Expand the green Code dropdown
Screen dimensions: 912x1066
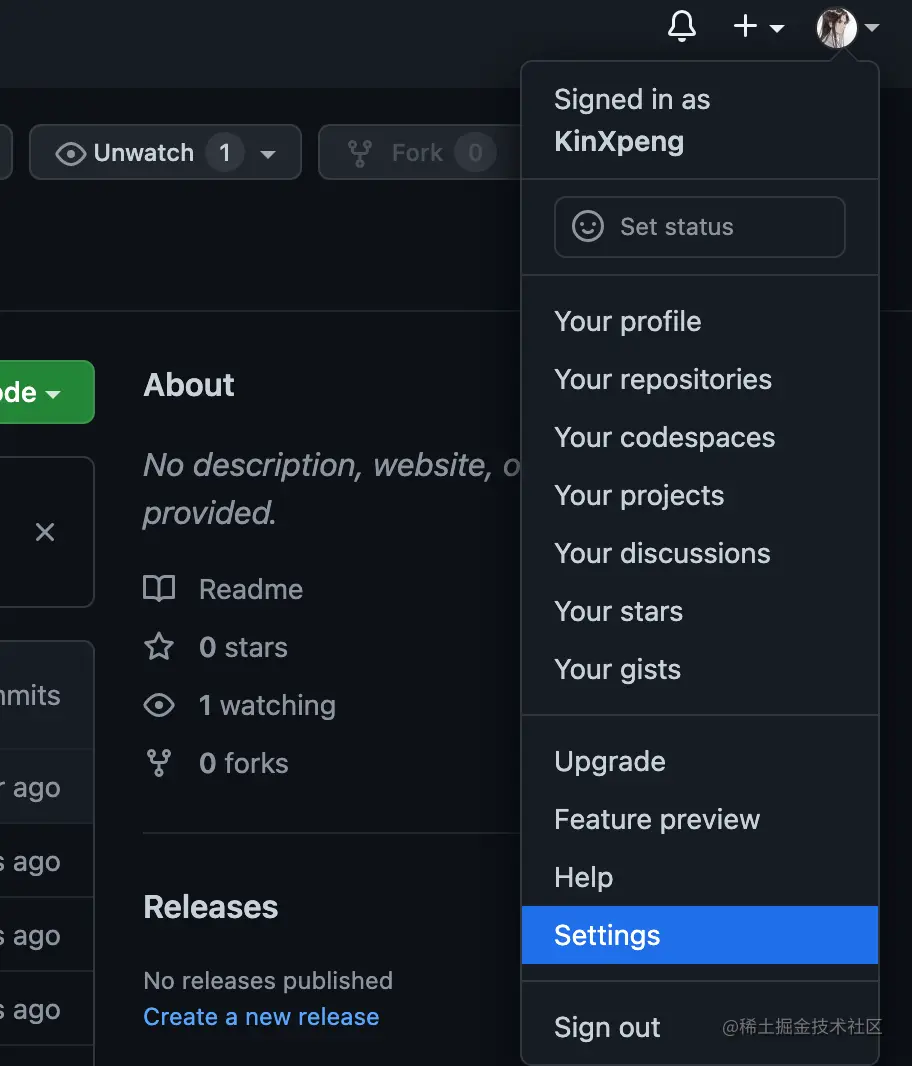[x=45, y=393]
